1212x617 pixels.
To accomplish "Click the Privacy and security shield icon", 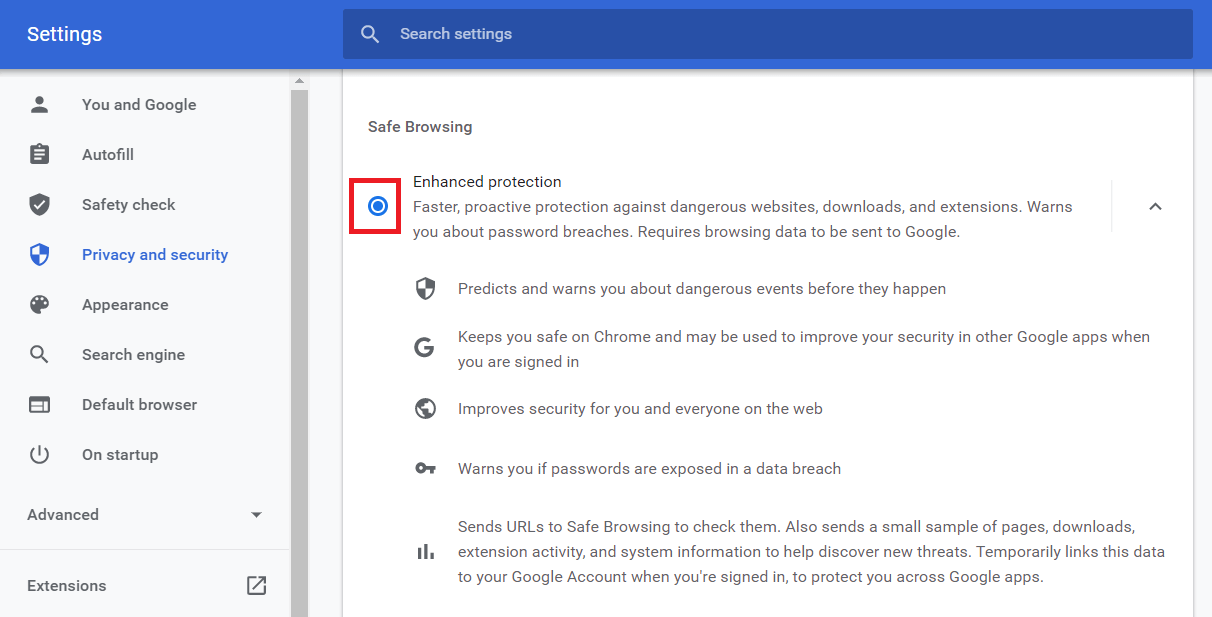I will click(39, 255).
